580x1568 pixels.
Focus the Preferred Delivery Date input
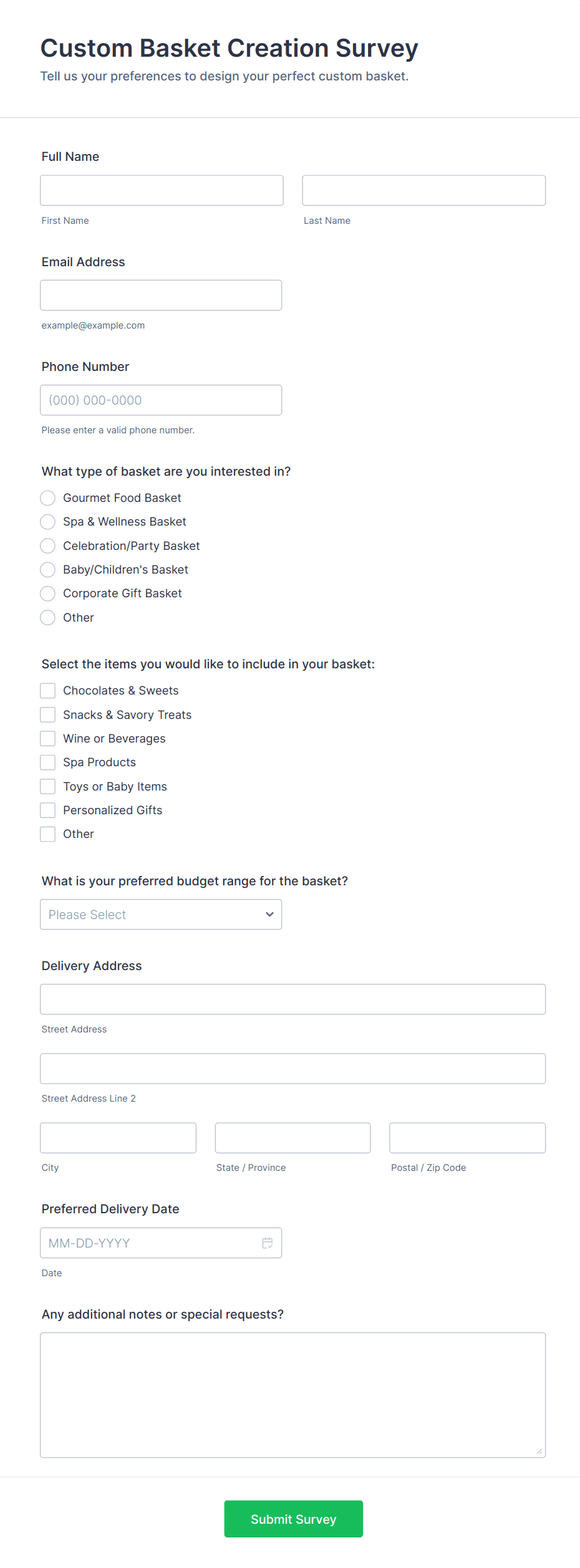tap(150, 1243)
